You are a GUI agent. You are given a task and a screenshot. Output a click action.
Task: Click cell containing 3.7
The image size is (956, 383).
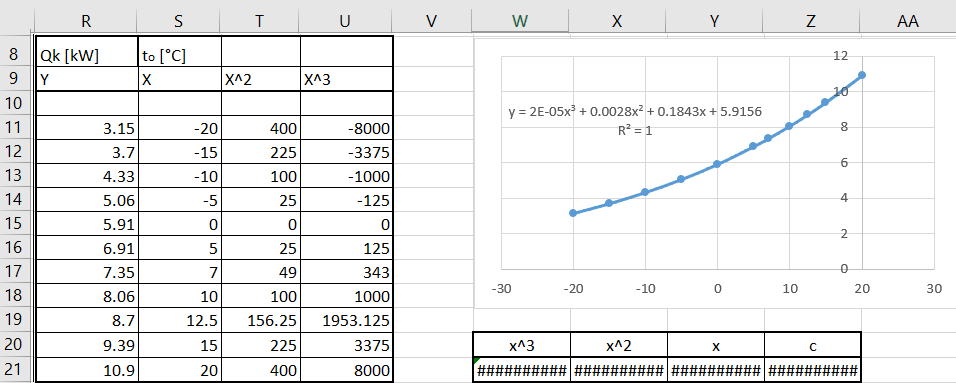pyautogui.click(x=87, y=152)
